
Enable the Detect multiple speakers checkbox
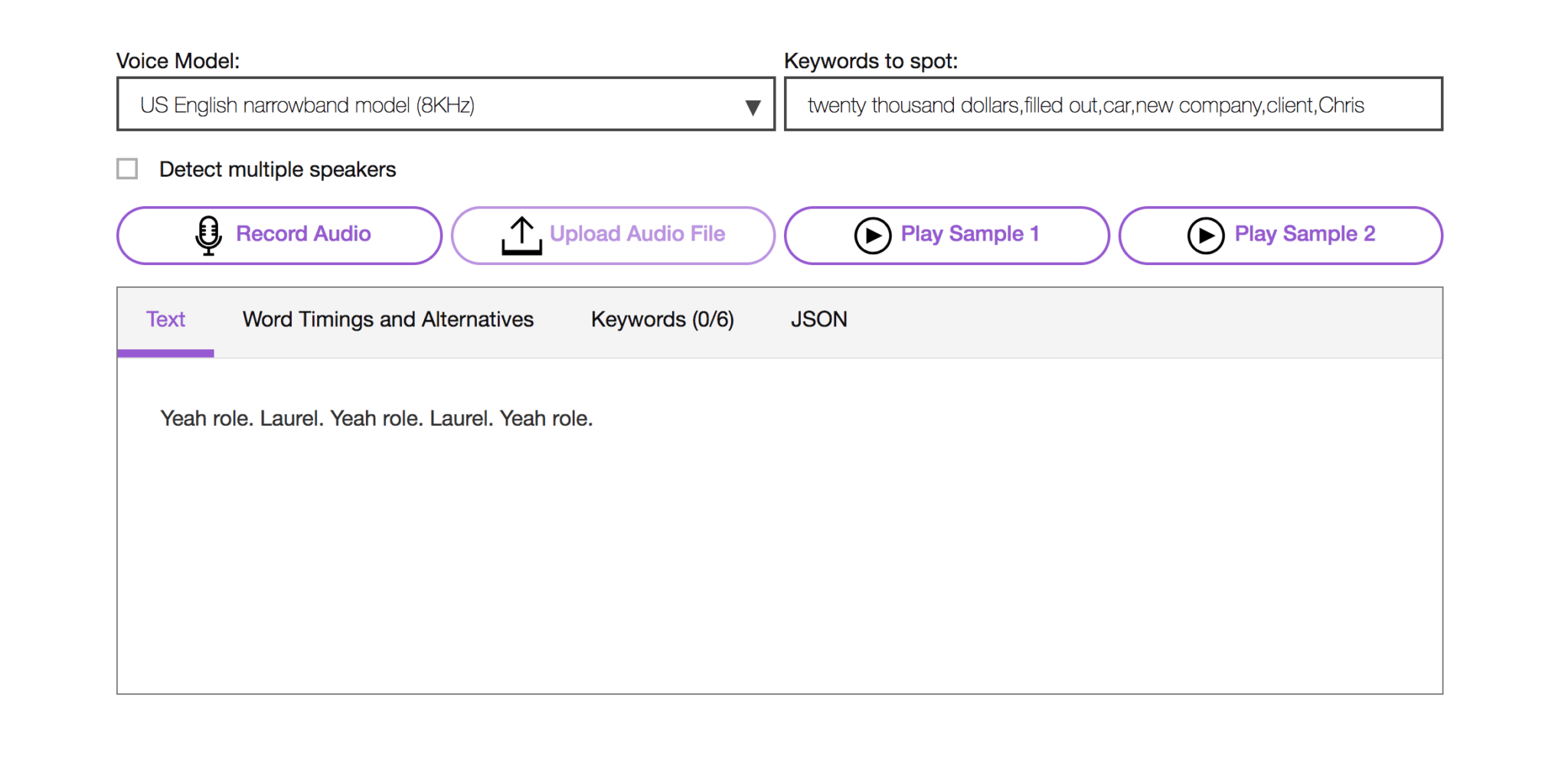point(127,169)
